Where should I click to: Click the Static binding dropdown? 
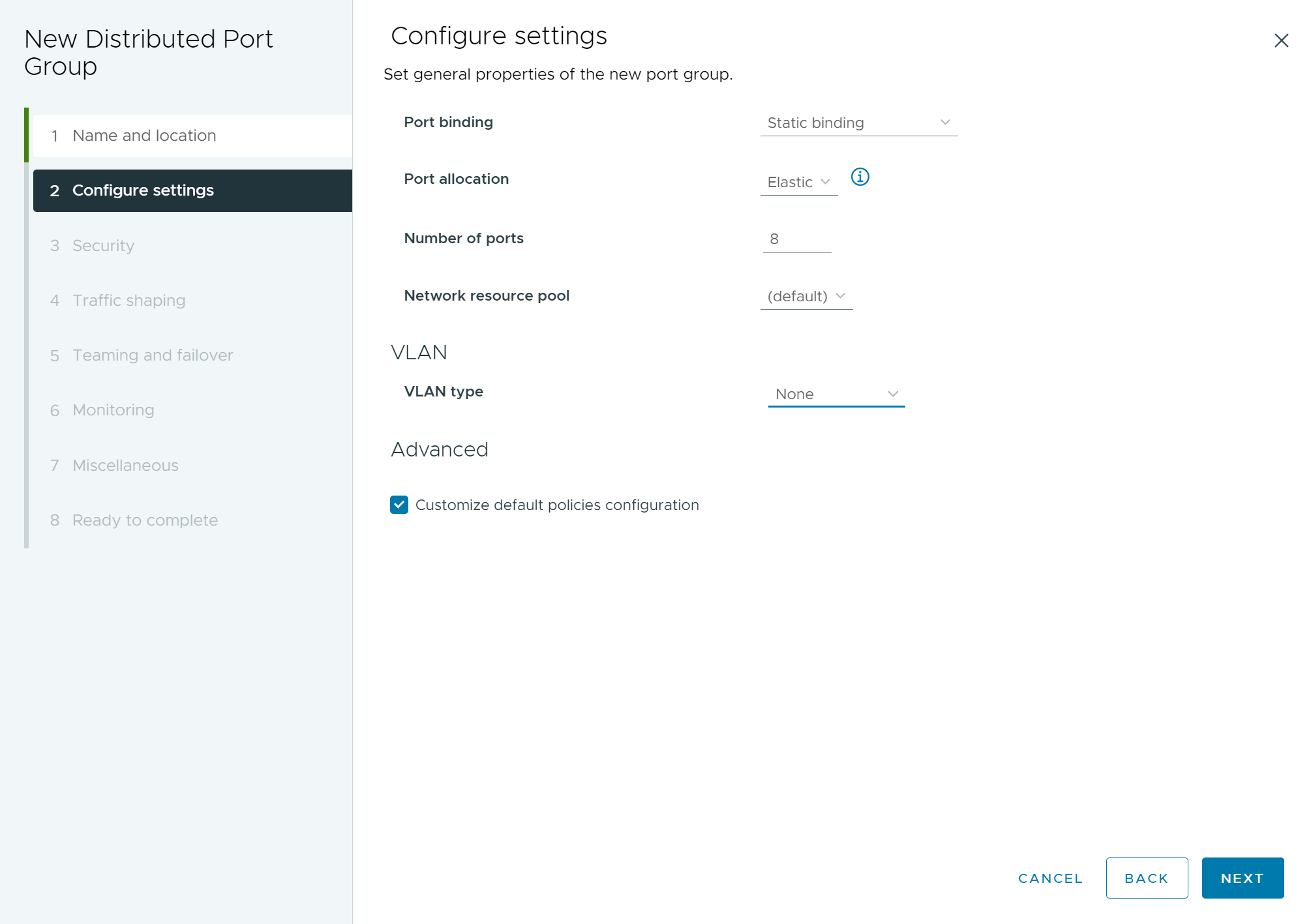click(x=858, y=122)
